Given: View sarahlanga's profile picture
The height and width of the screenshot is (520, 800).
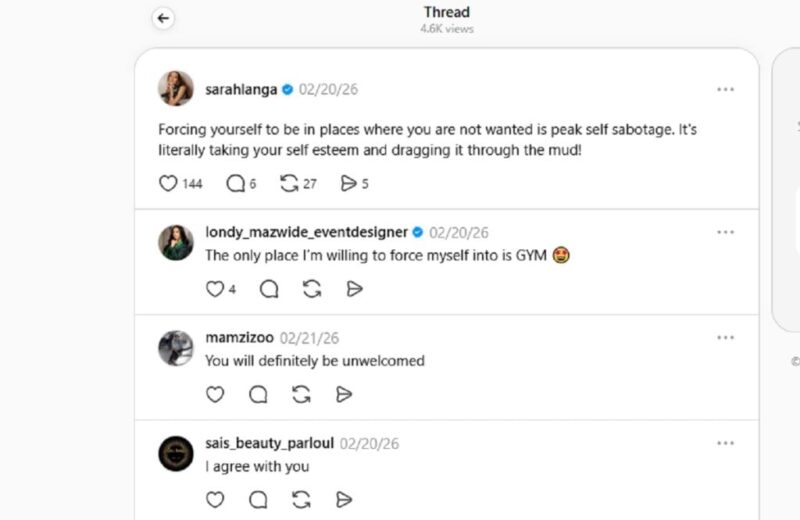Looking at the screenshot, I should (176, 89).
